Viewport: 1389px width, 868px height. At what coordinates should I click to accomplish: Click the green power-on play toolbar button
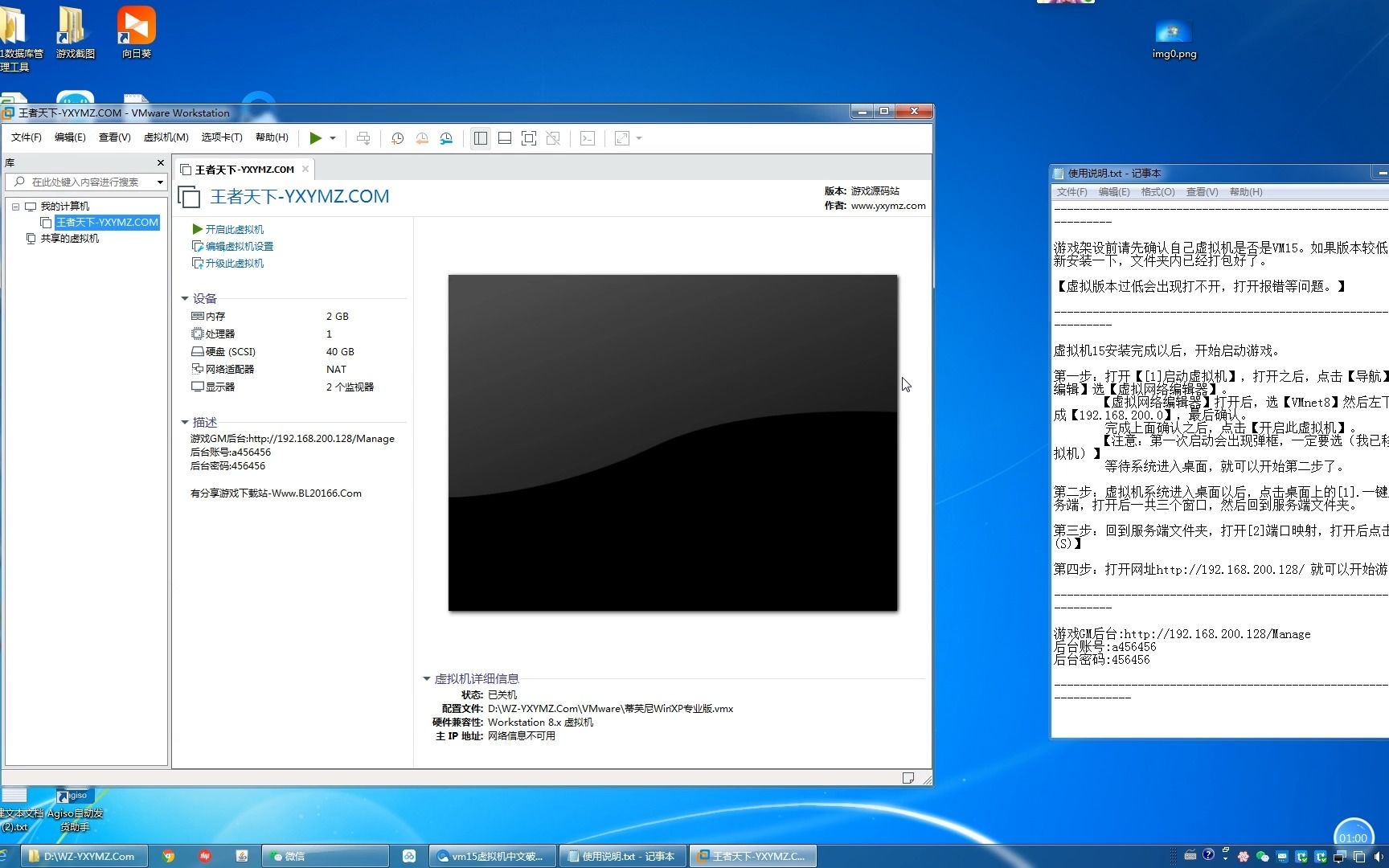point(315,138)
